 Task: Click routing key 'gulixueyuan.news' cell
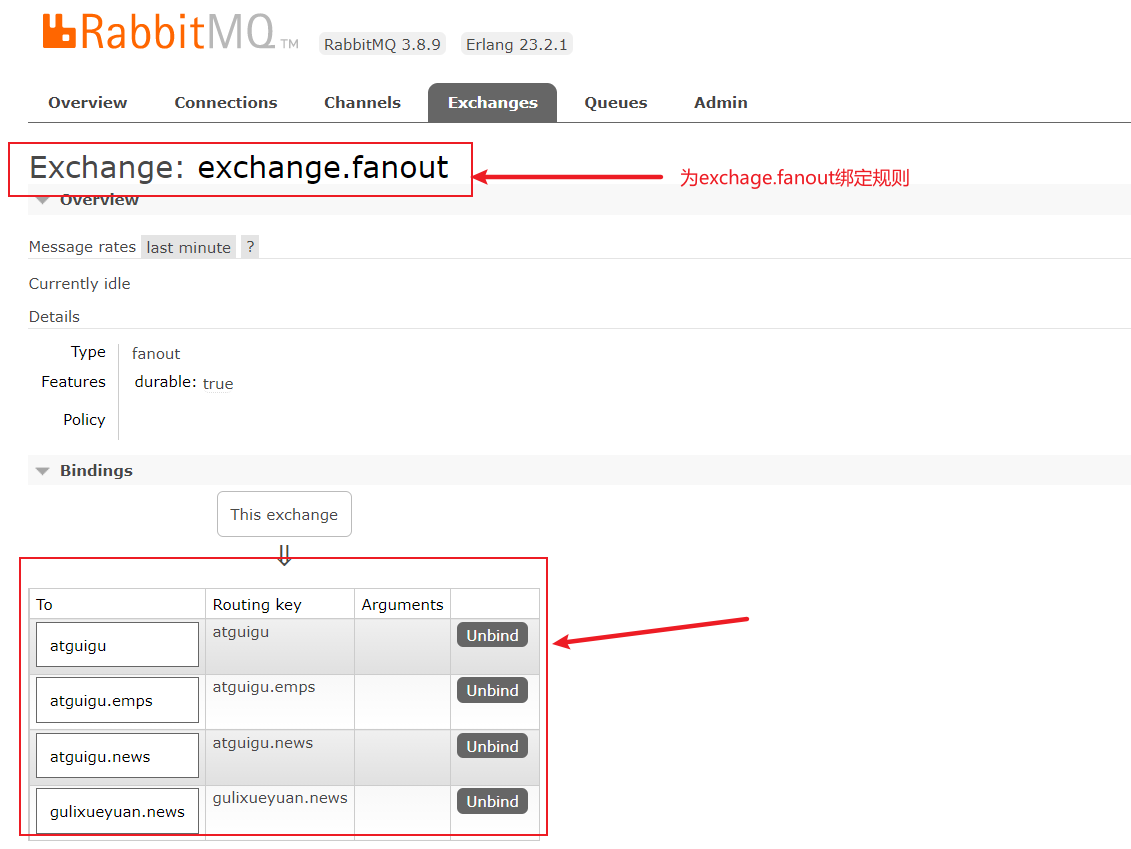[x=280, y=812]
